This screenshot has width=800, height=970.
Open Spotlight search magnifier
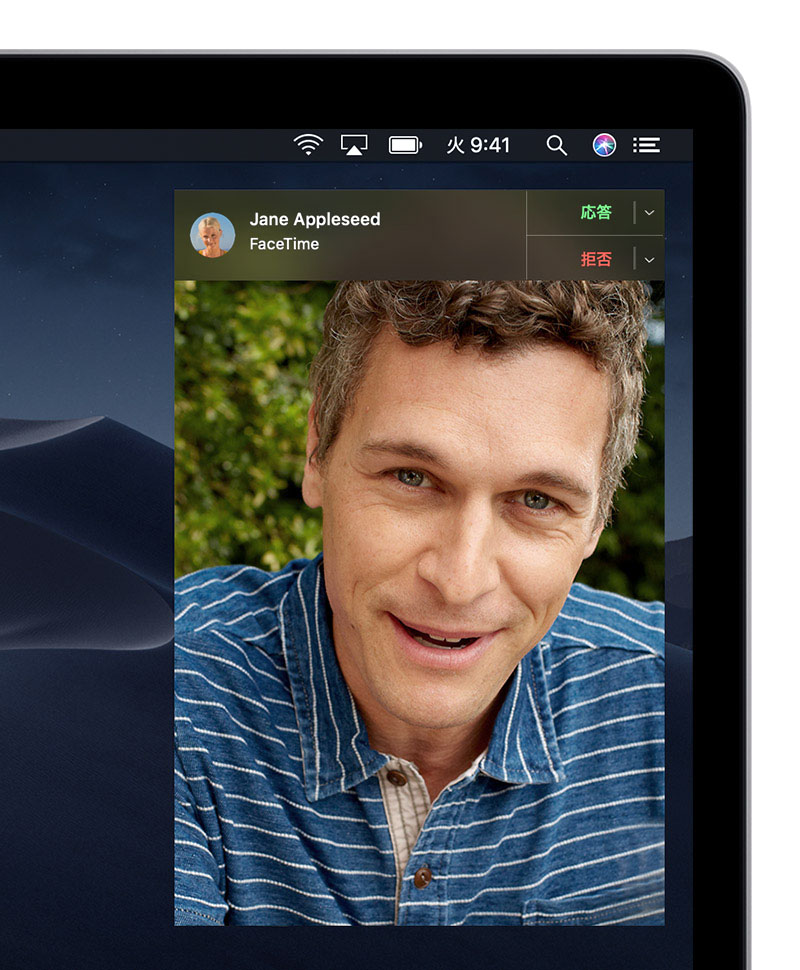point(556,145)
